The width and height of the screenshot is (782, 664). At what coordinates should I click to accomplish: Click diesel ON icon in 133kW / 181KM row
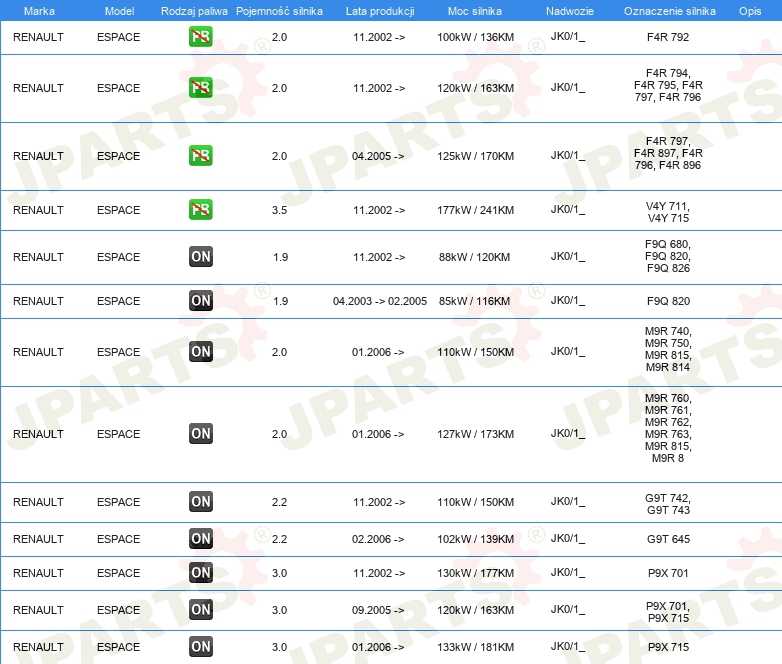coord(200,646)
